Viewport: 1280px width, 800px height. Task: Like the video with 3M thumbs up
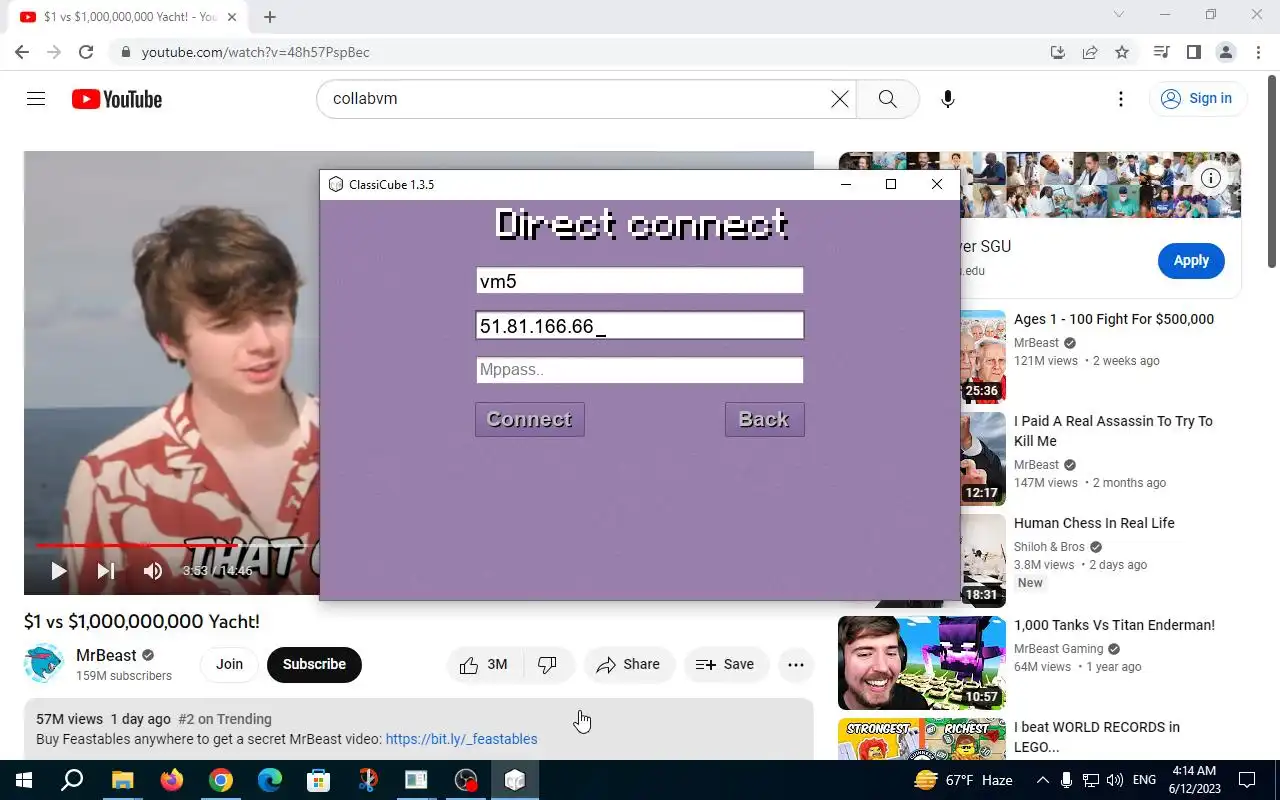pos(484,664)
